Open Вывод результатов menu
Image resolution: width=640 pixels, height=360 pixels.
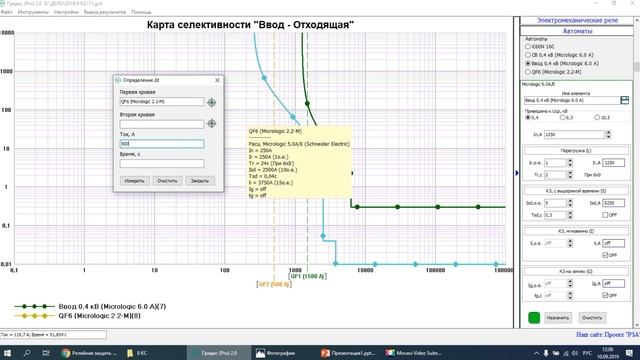pos(105,12)
